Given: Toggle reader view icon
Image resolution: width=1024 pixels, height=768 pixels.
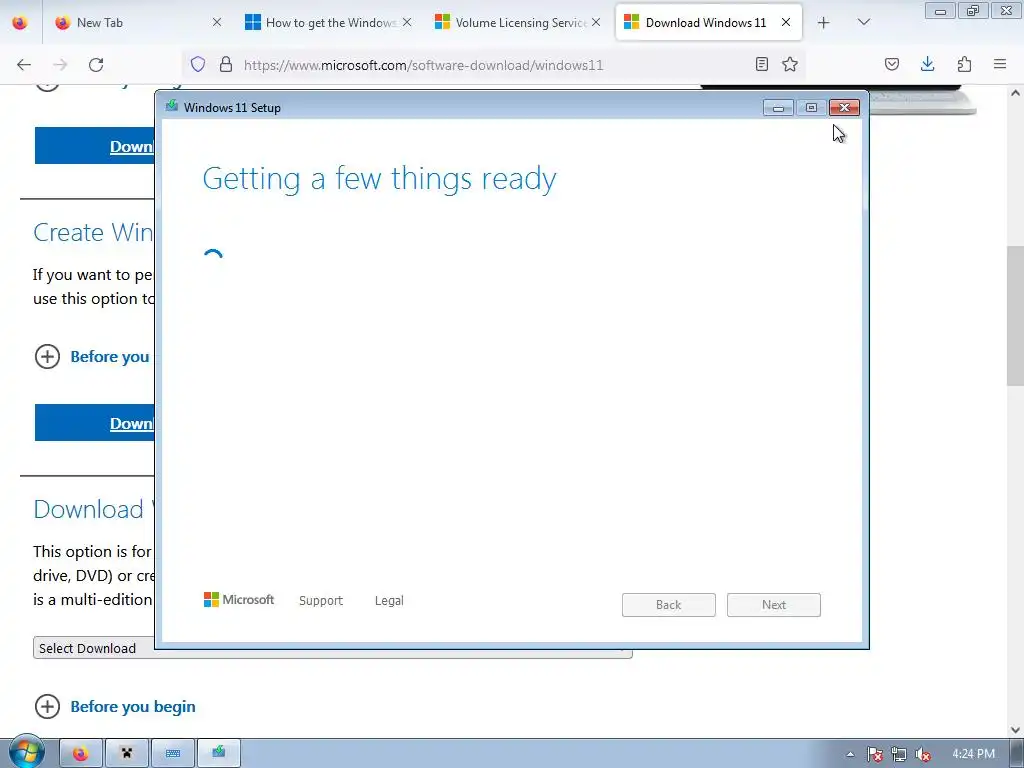Looking at the screenshot, I should 761,64.
